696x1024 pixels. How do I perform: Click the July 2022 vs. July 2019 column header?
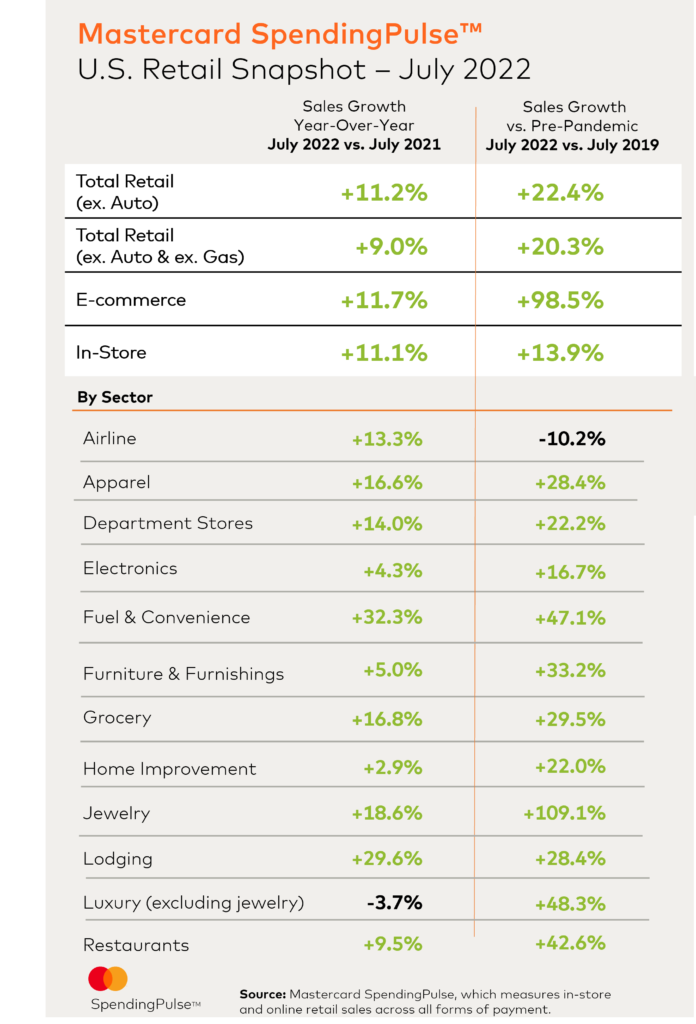[x=573, y=145]
